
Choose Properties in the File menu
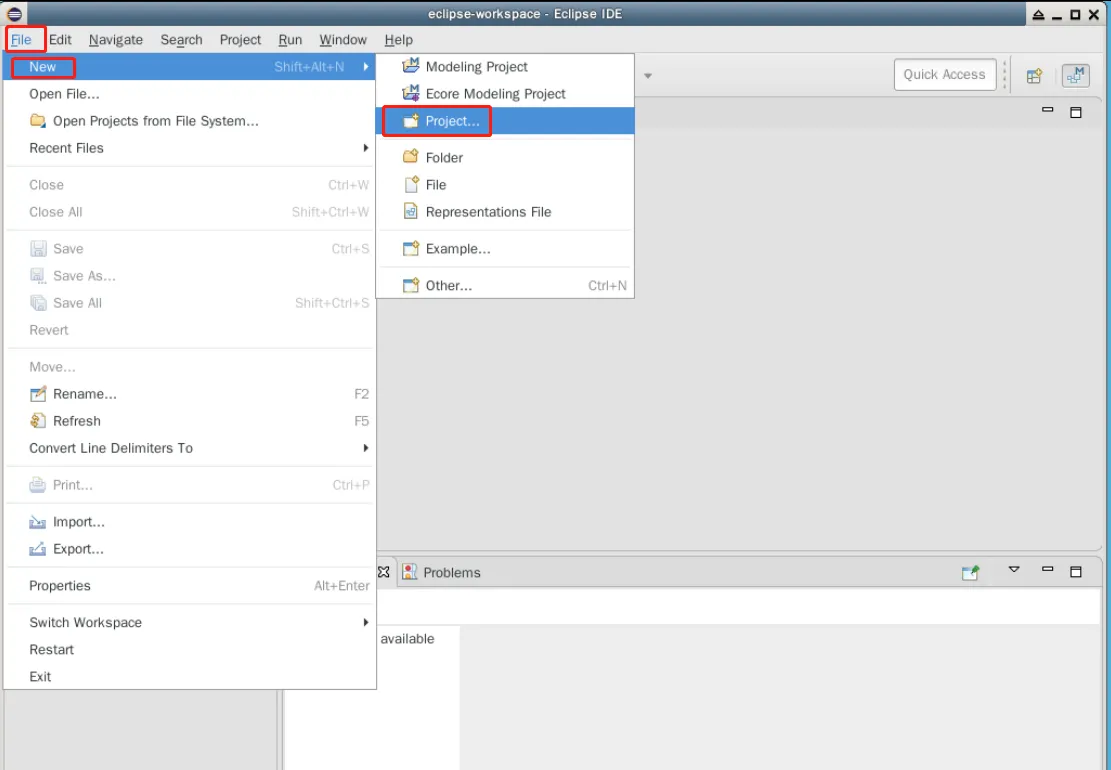pos(190,586)
